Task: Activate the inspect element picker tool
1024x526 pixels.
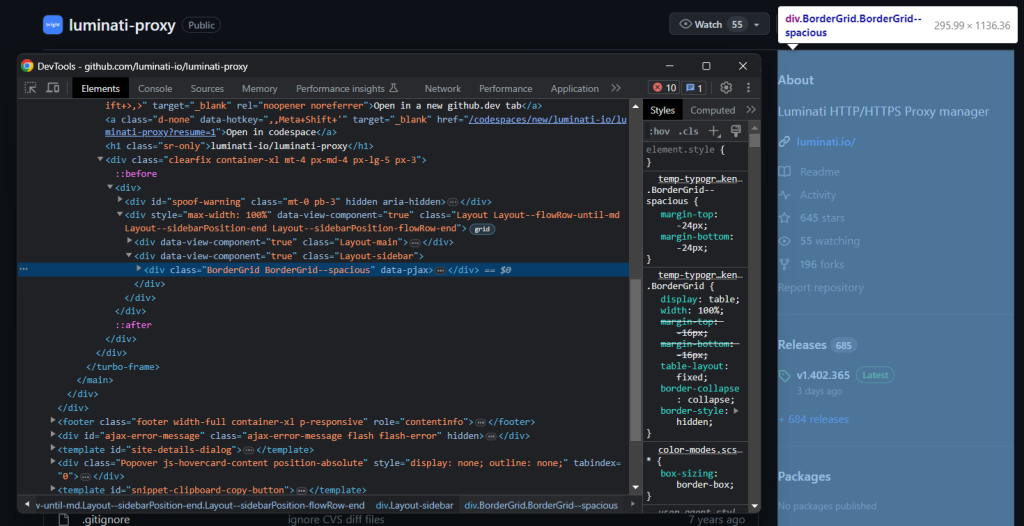Action: click(x=31, y=89)
